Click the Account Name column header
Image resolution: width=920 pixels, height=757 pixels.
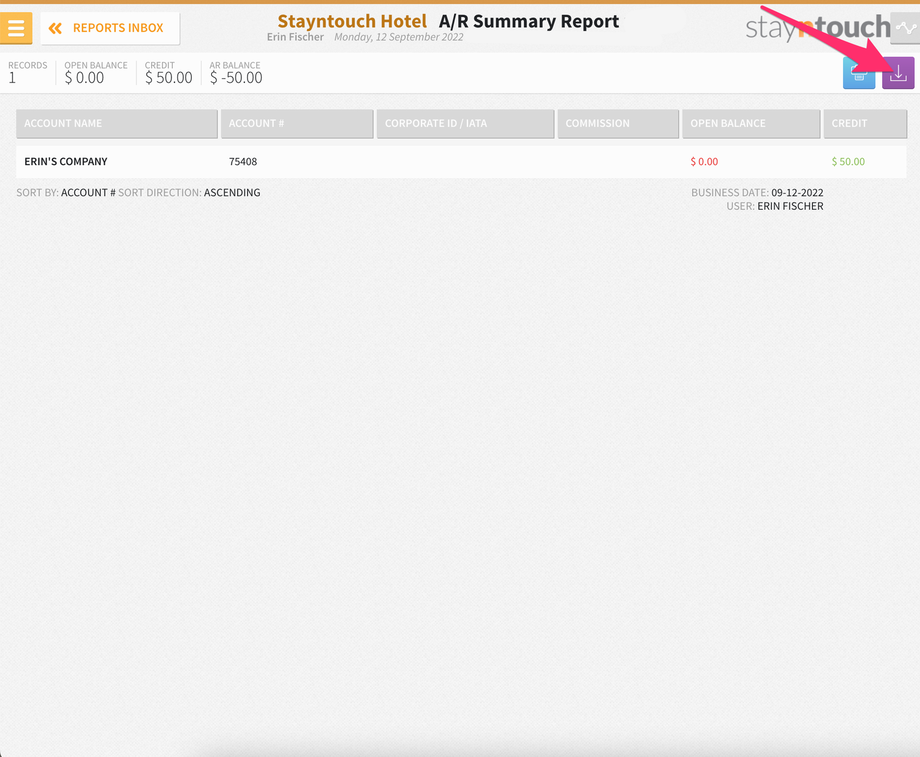[x=117, y=123]
